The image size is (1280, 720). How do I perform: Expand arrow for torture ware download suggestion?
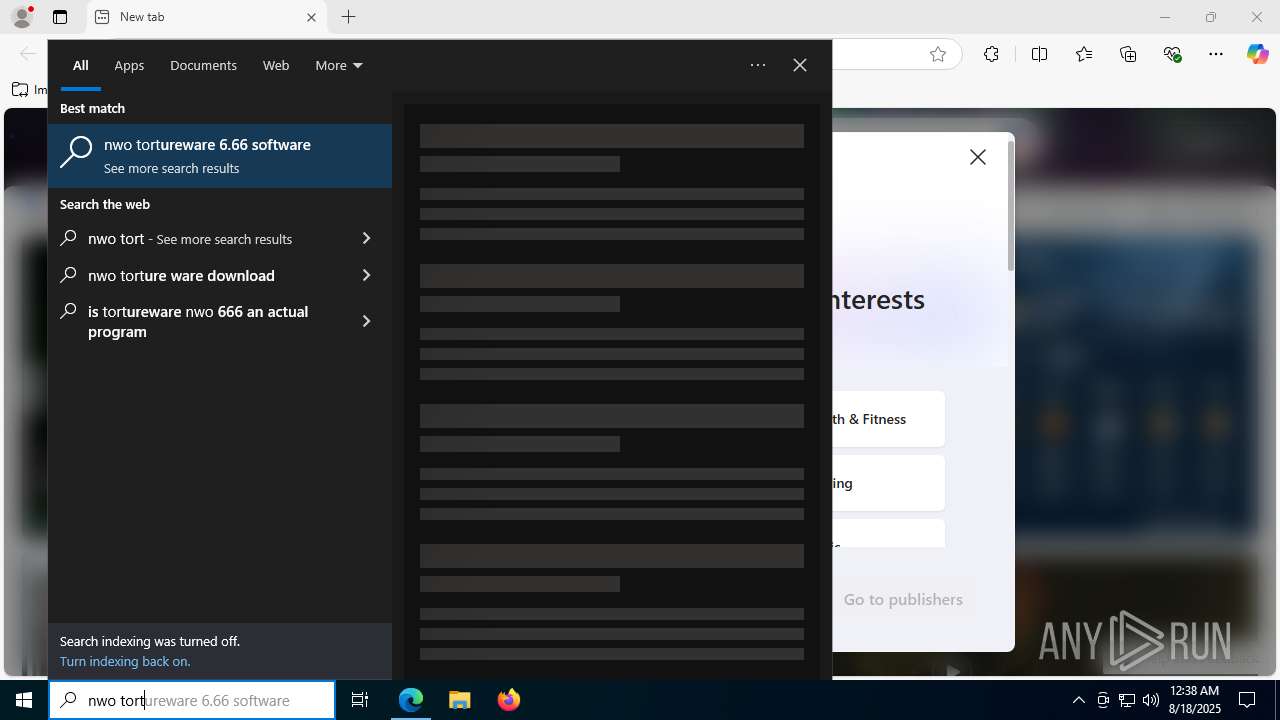coord(366,275)
